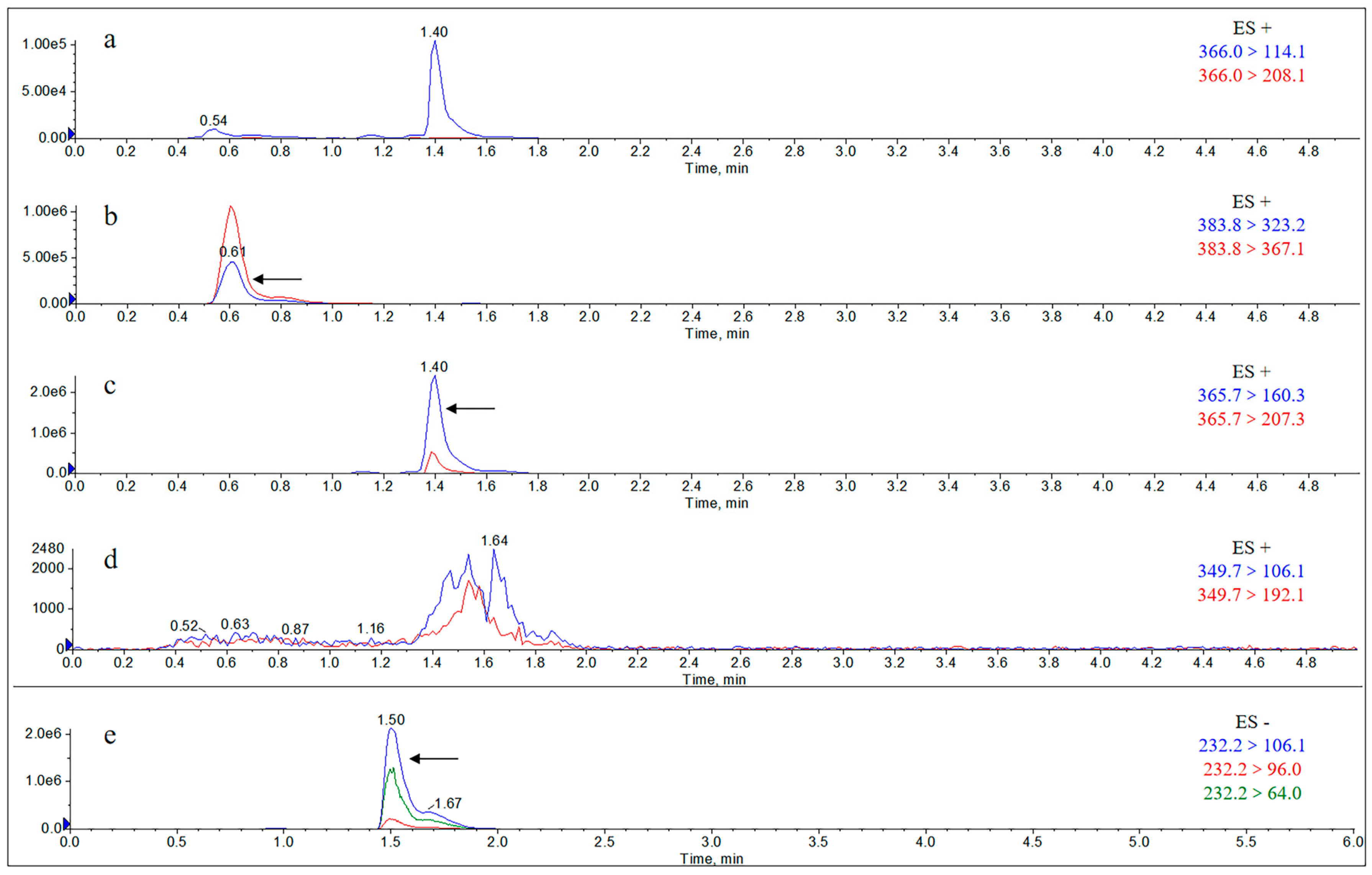Click the red 383.8 > 367.1 transition legend
This screenshot has height=875, width=1372.
pyautogui.click(x=1251, y=249)
